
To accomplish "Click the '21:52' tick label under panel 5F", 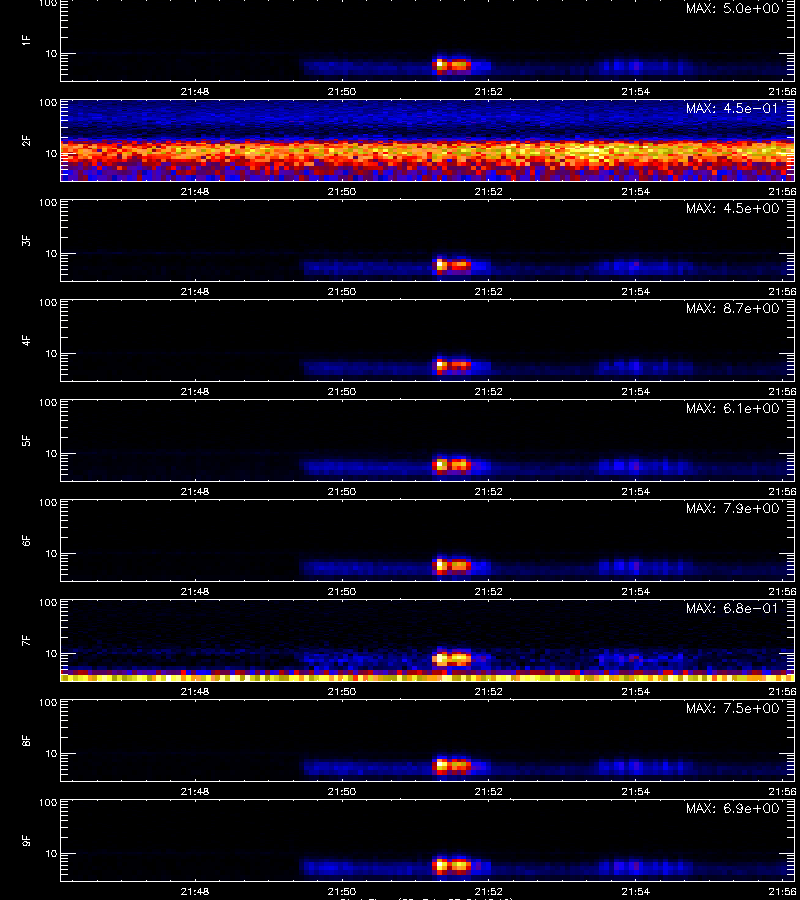I will (489, 491).
